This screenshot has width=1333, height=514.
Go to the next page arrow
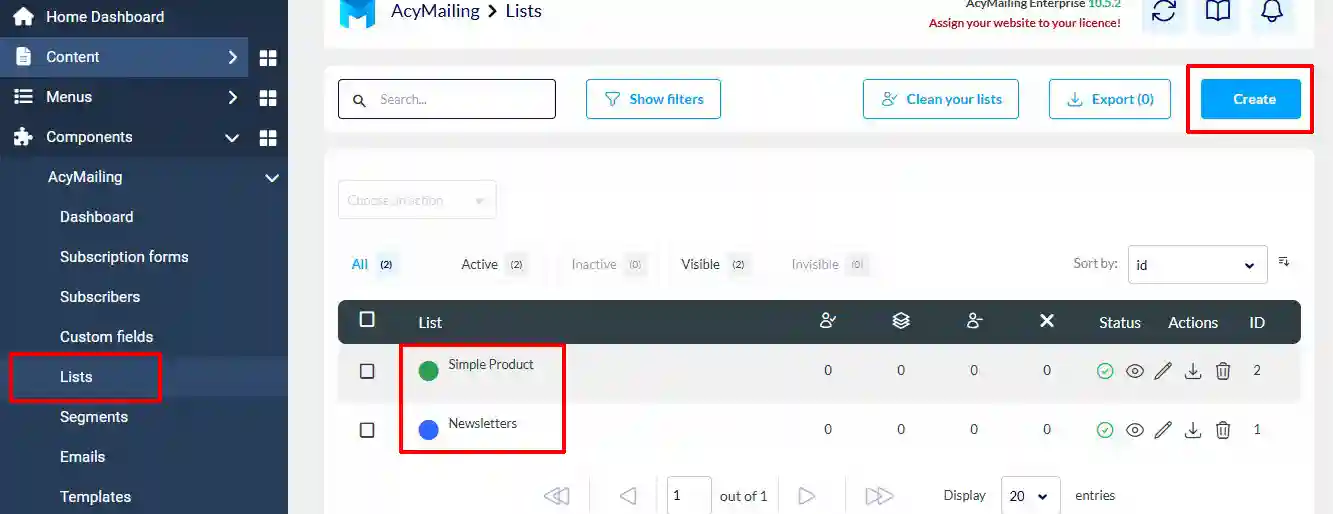pos(806,496)
